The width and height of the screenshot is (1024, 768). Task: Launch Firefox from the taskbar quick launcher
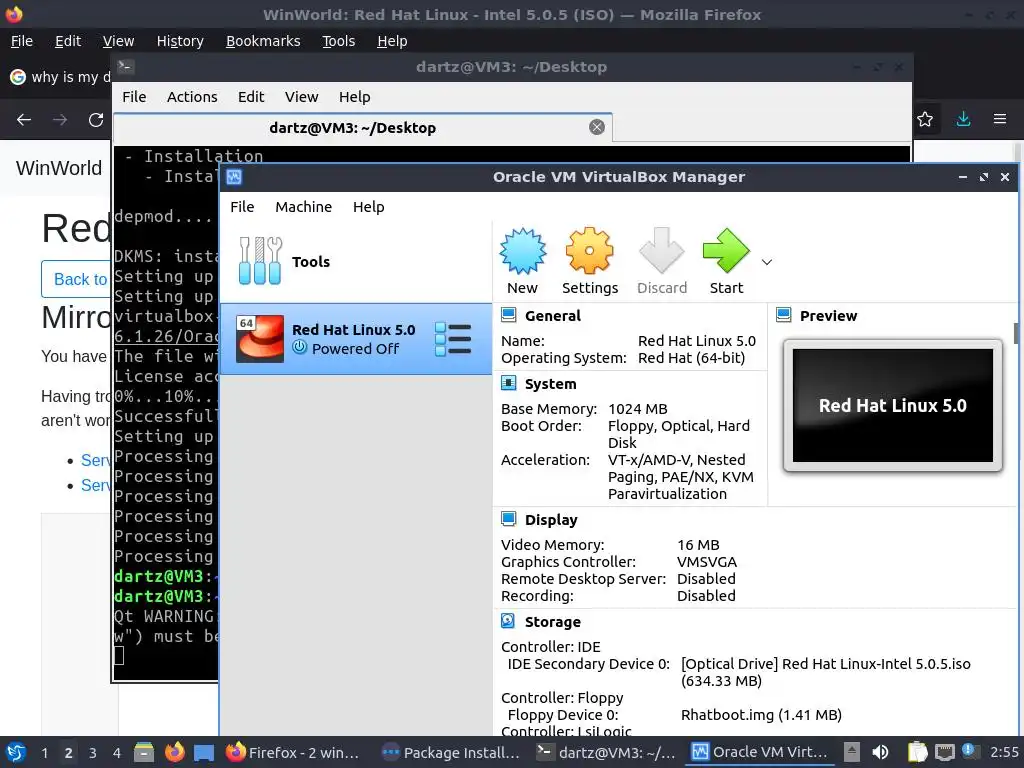point(174,752)
